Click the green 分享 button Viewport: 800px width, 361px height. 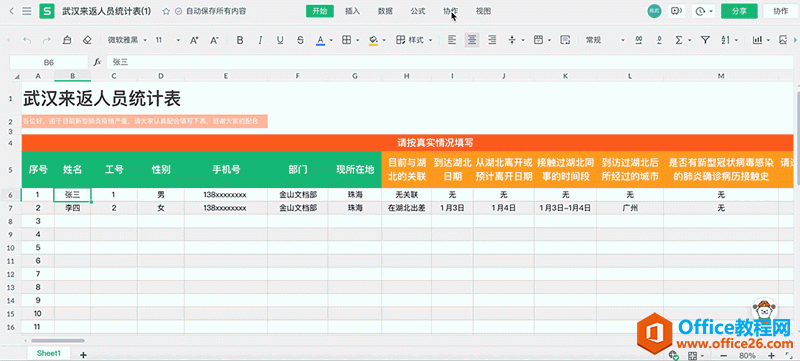click(x=739, y=11)
